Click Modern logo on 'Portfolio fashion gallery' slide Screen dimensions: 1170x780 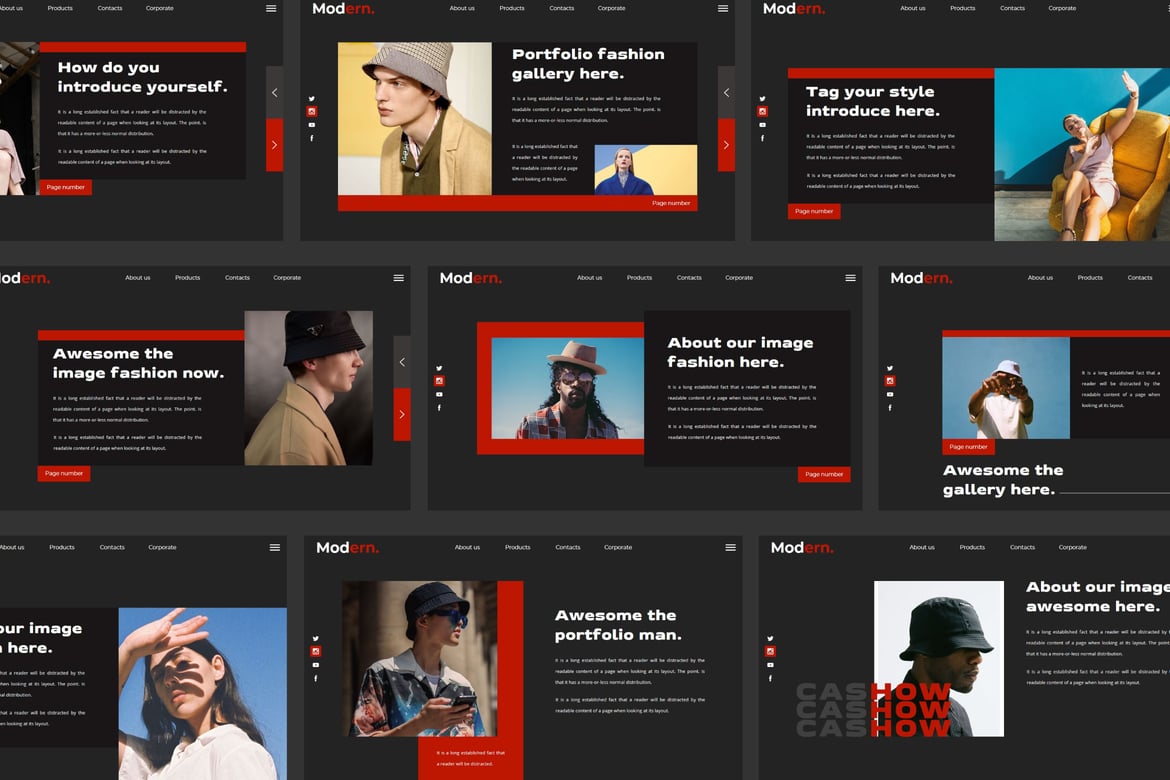click(x=343, y=9)
